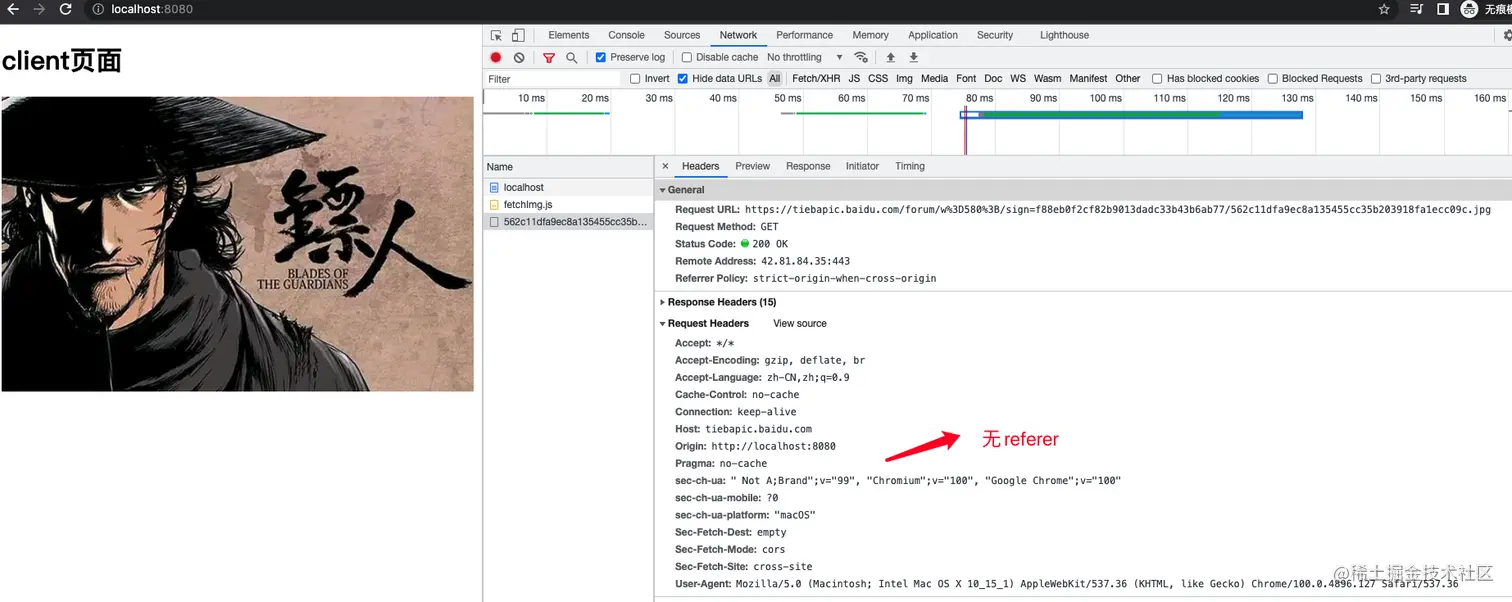This screenshot has width=1512, height=602.
Task: Open the Timing tab of the request
Action: click(x=910, y=166)
